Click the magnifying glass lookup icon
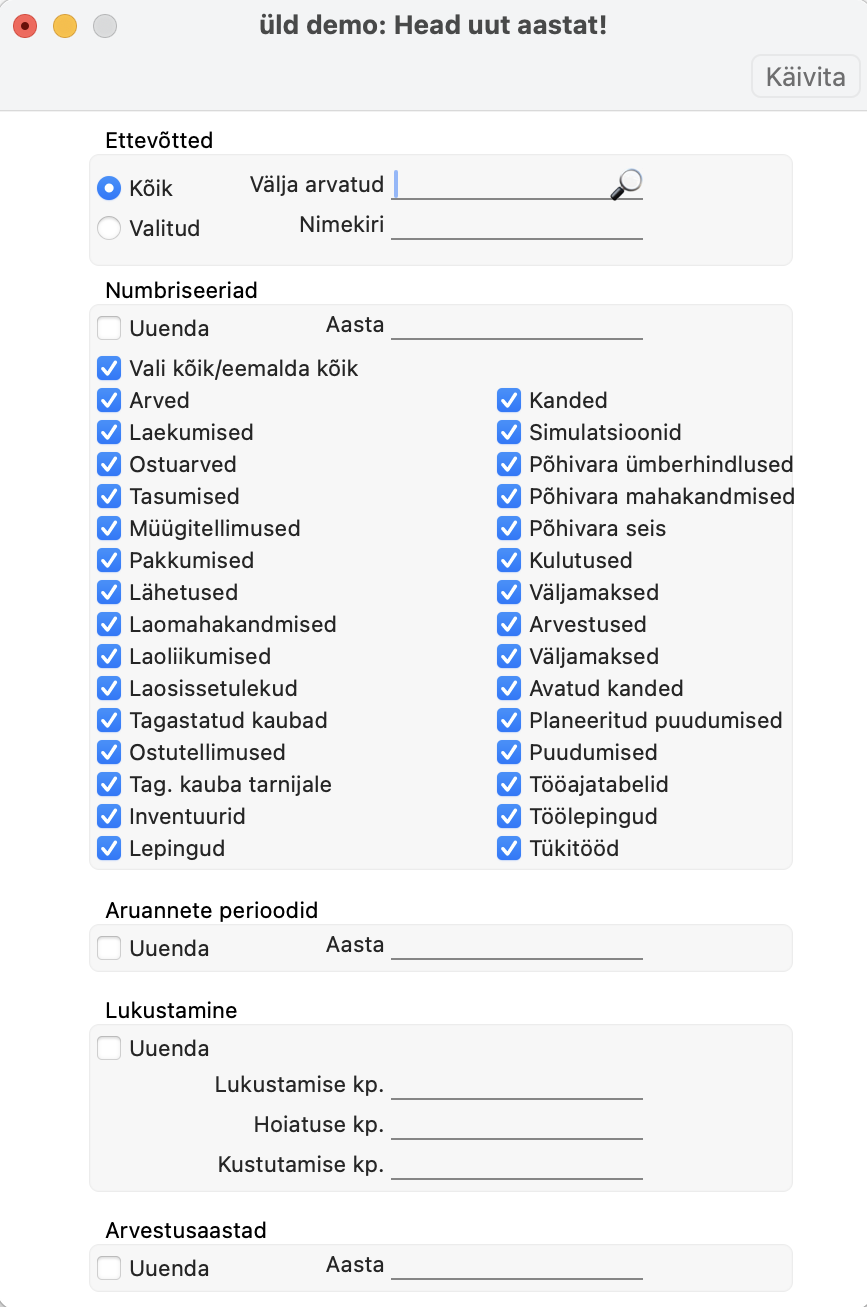This screenshot has width=867, height=1307. coord(627,183)
